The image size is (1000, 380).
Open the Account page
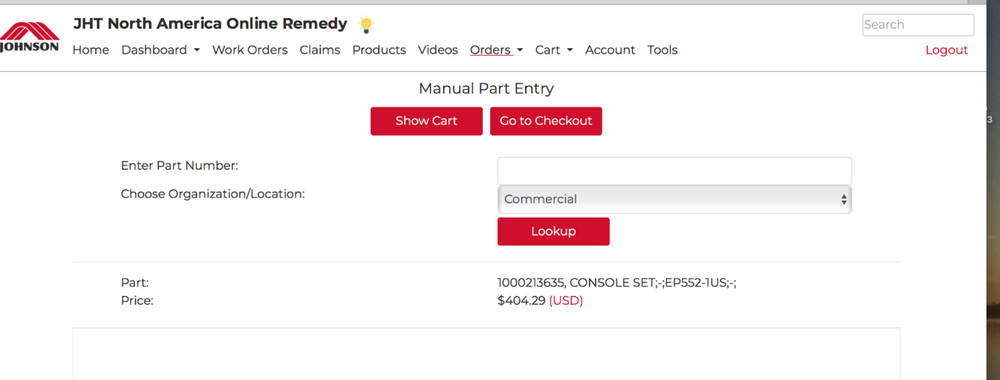click(610, 50)
